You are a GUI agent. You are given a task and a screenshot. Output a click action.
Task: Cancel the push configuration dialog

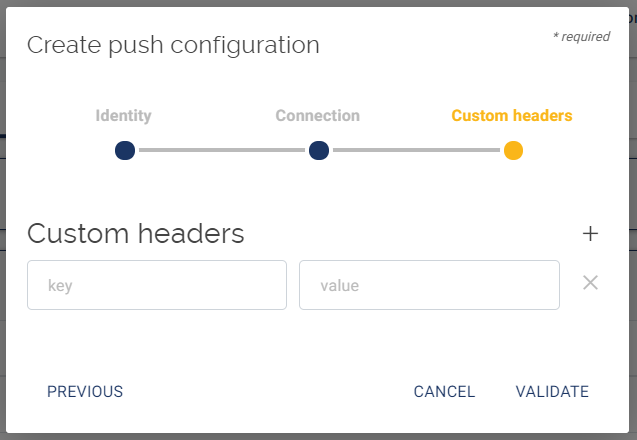point(444,392)
